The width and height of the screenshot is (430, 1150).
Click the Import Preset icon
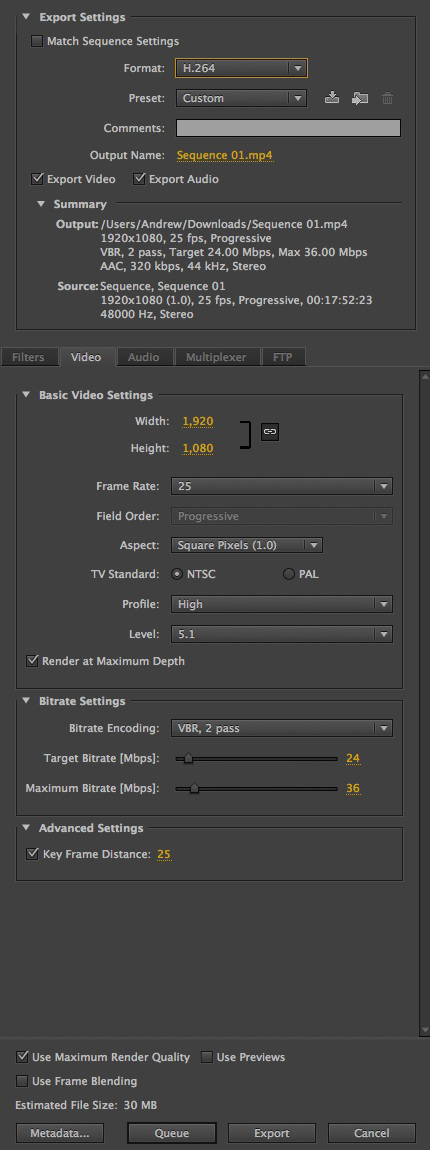pos(360,98)
